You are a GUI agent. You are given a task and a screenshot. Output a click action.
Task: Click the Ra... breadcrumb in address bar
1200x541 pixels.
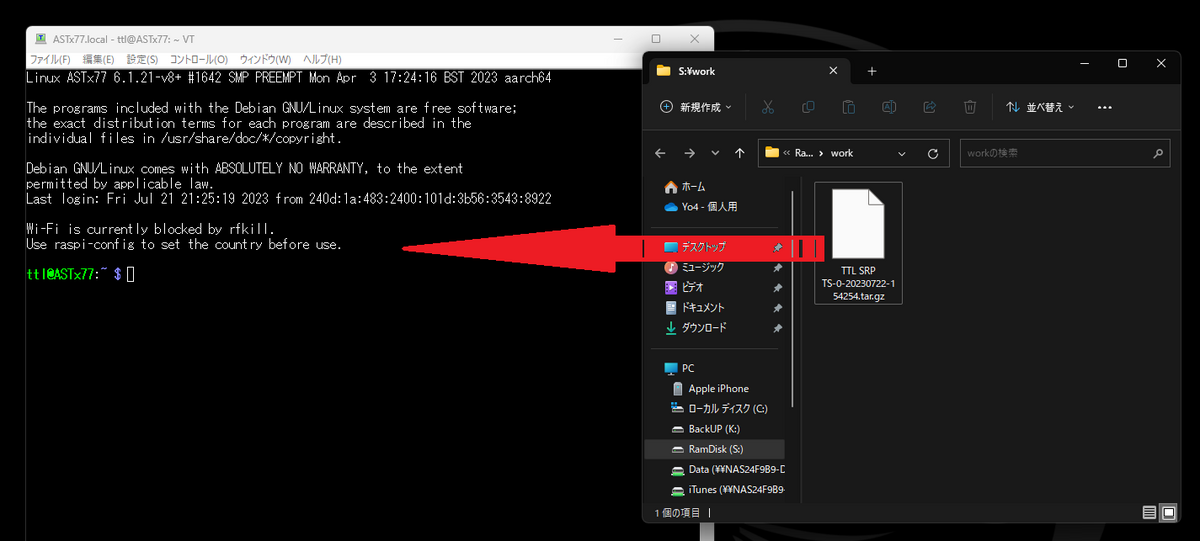[806, 153]
